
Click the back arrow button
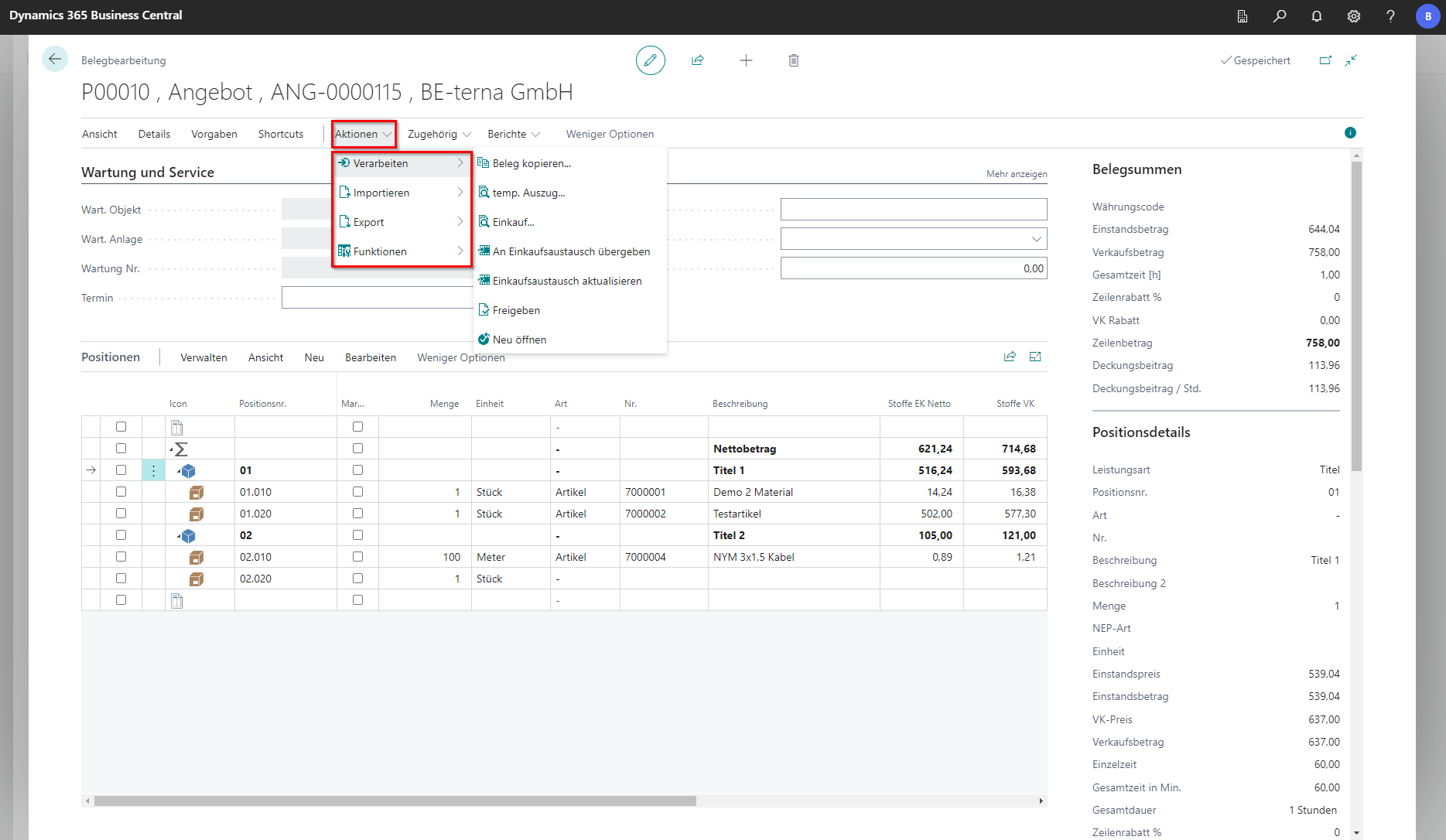tap(55, 60)
